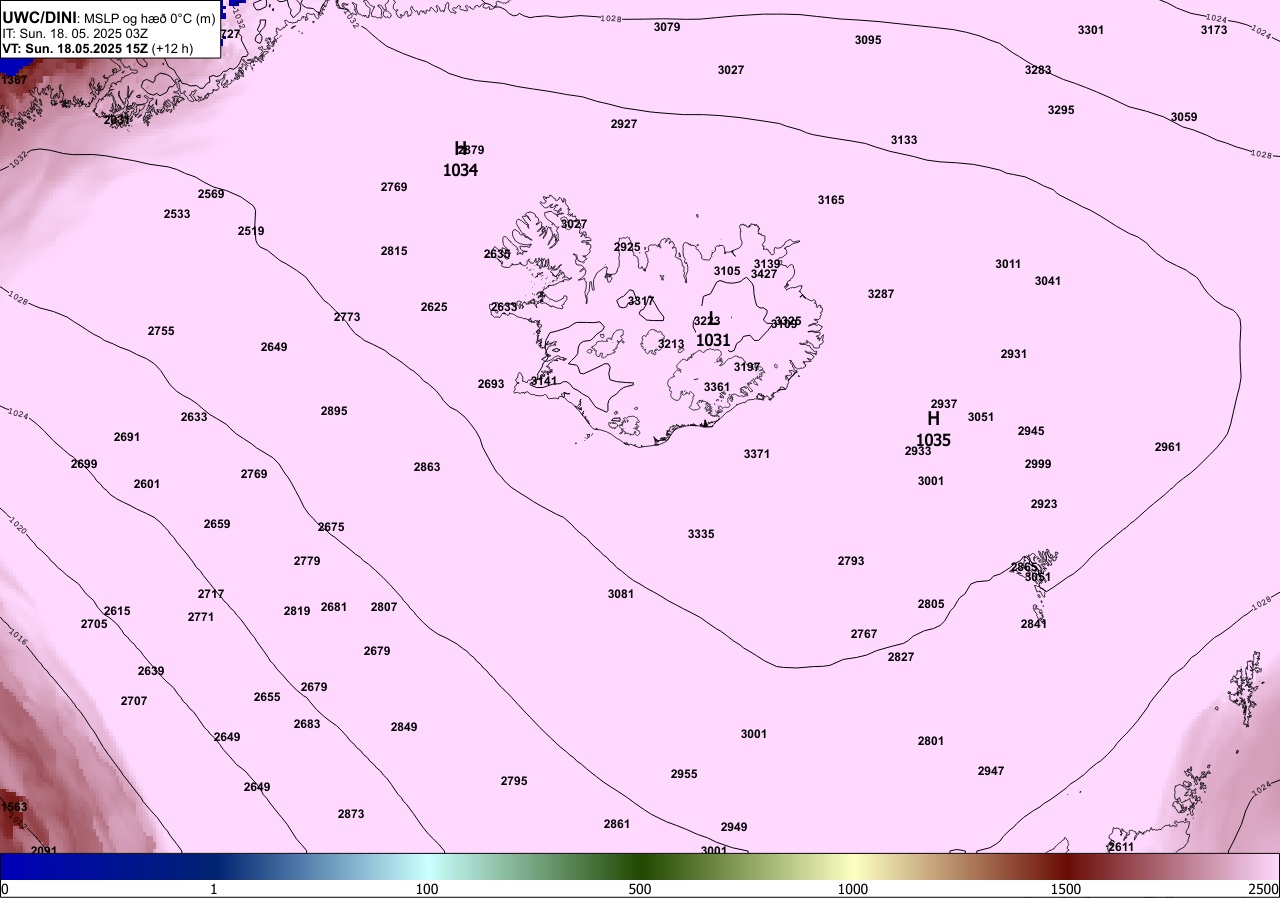1280x898 pixels.
Task: Click the colorbar tick label 1000
Action: [x=853, y=889]
